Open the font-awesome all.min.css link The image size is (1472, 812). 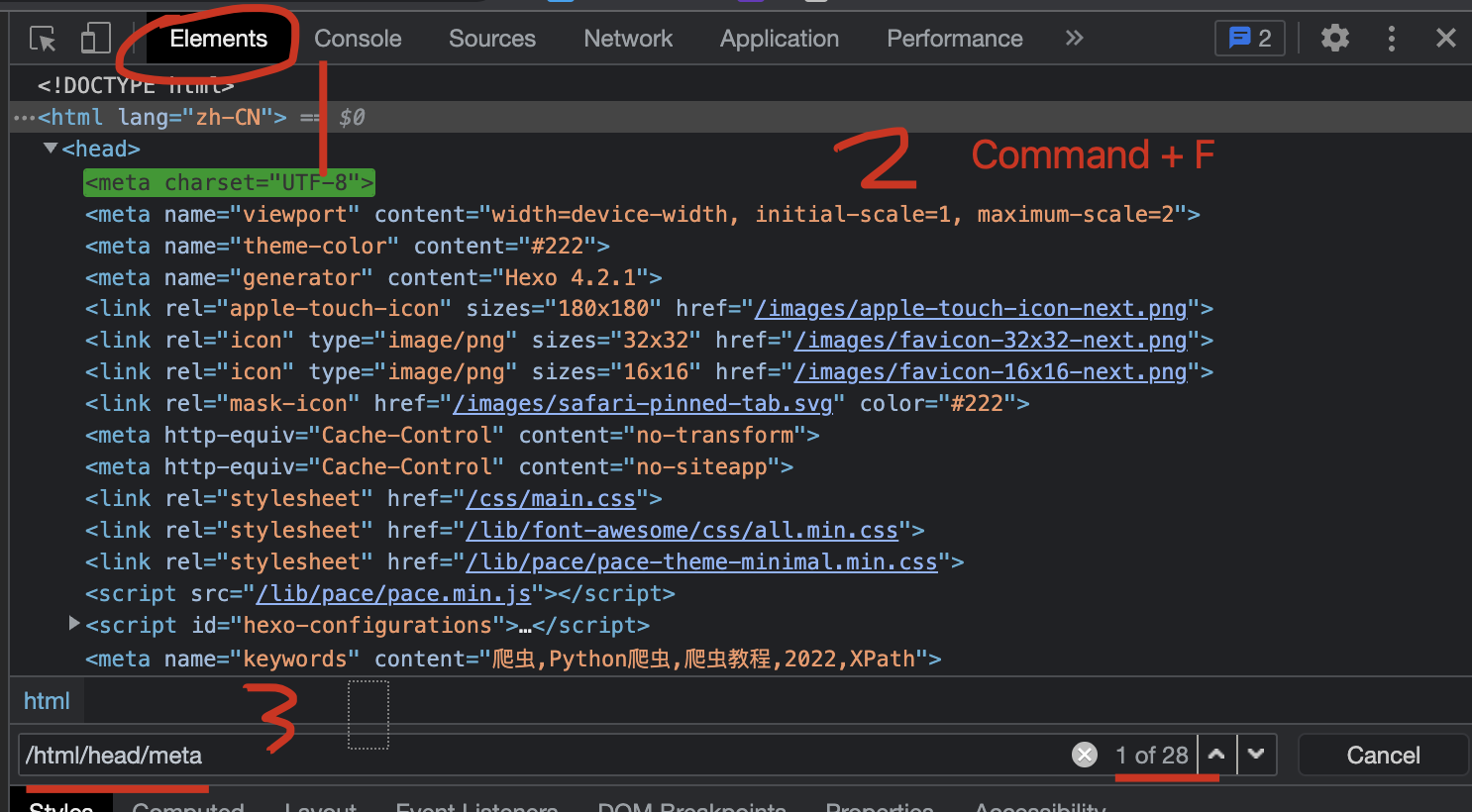[683, 531]
